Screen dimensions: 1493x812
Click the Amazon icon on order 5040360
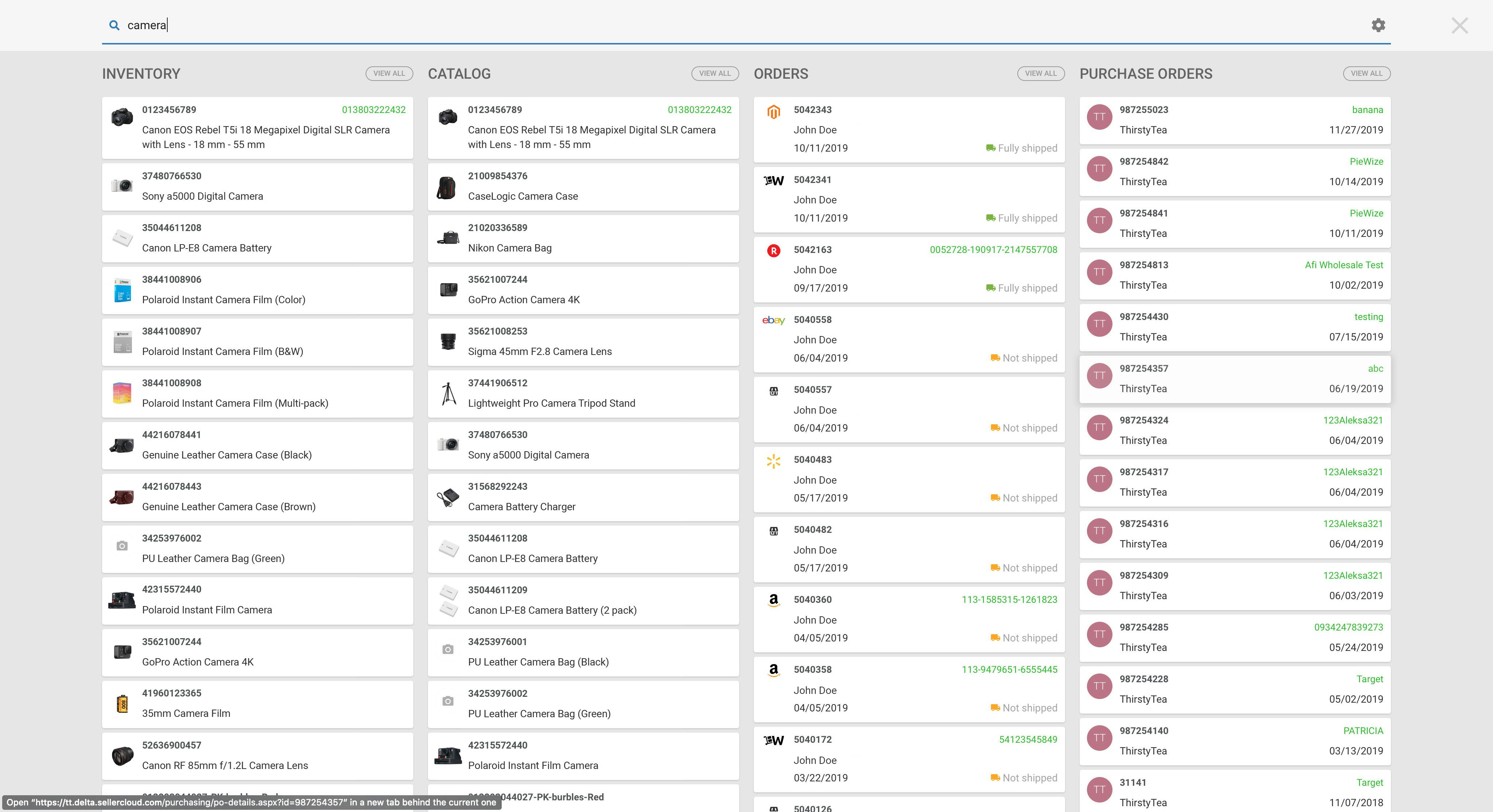click(x=773, y=601)
